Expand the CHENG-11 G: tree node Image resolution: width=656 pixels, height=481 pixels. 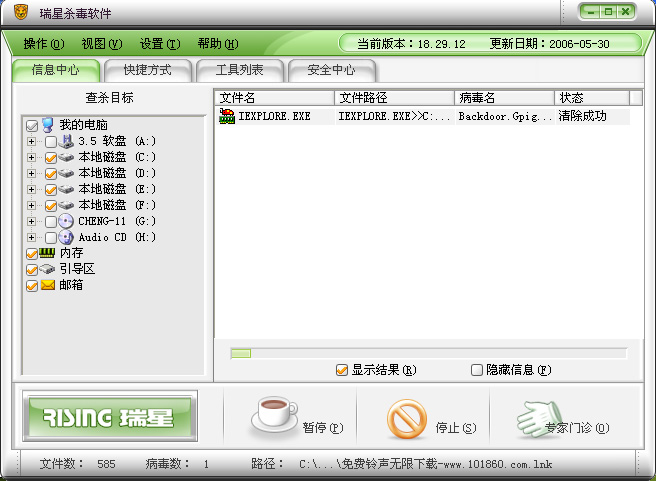coord(31,221)
